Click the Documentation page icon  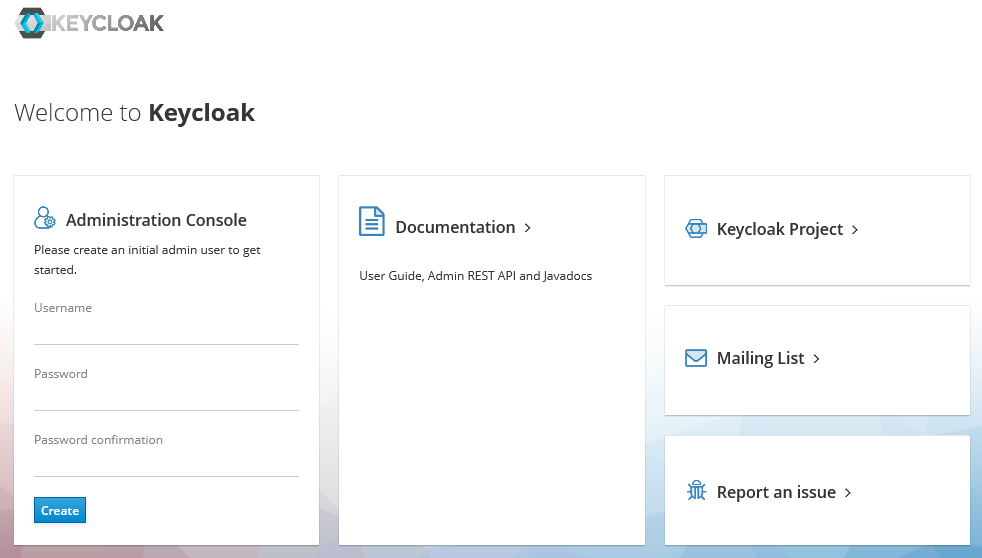pyautogui.click(x=371, y=221)
